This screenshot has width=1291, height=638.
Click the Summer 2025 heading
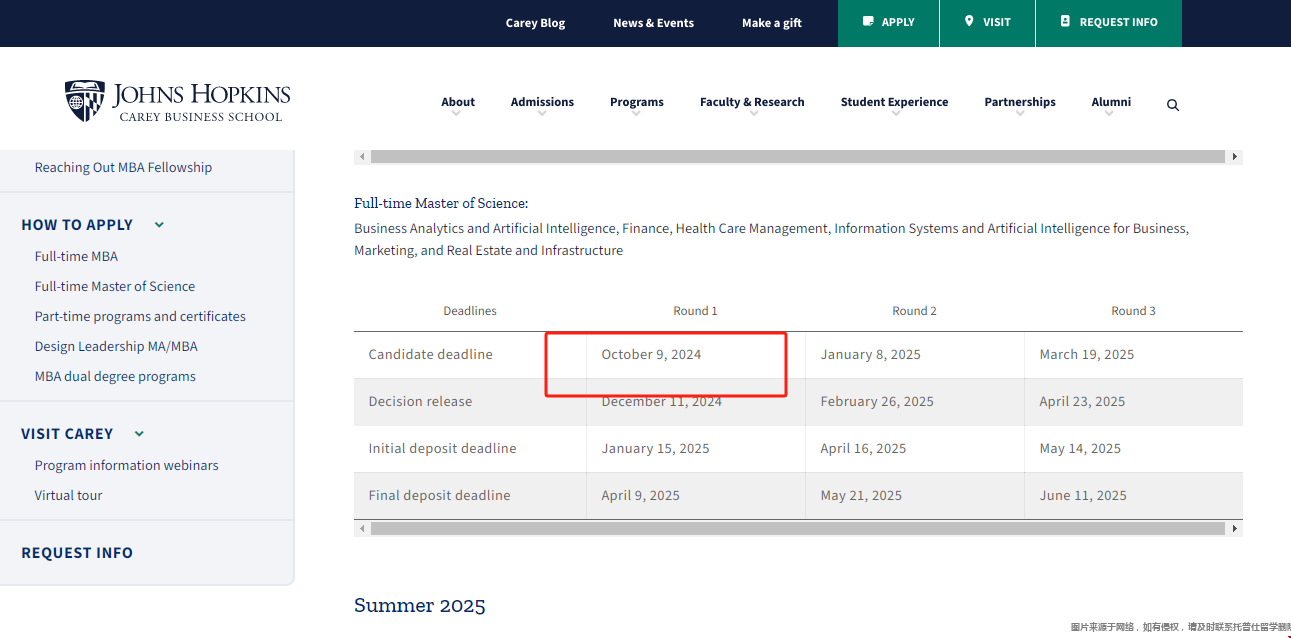(x=420, y=606)
